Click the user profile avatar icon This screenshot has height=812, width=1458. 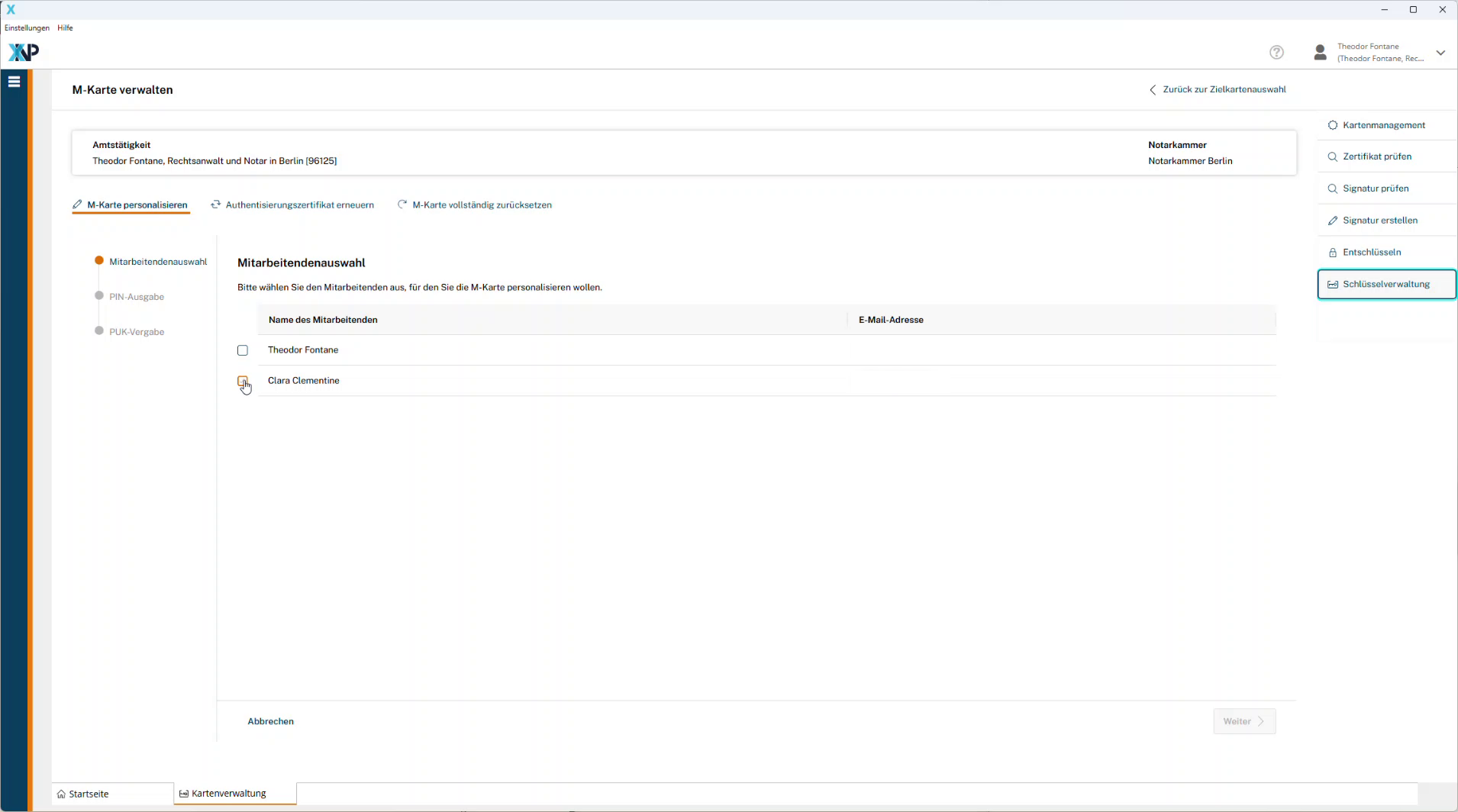(x=1320, y=52)
